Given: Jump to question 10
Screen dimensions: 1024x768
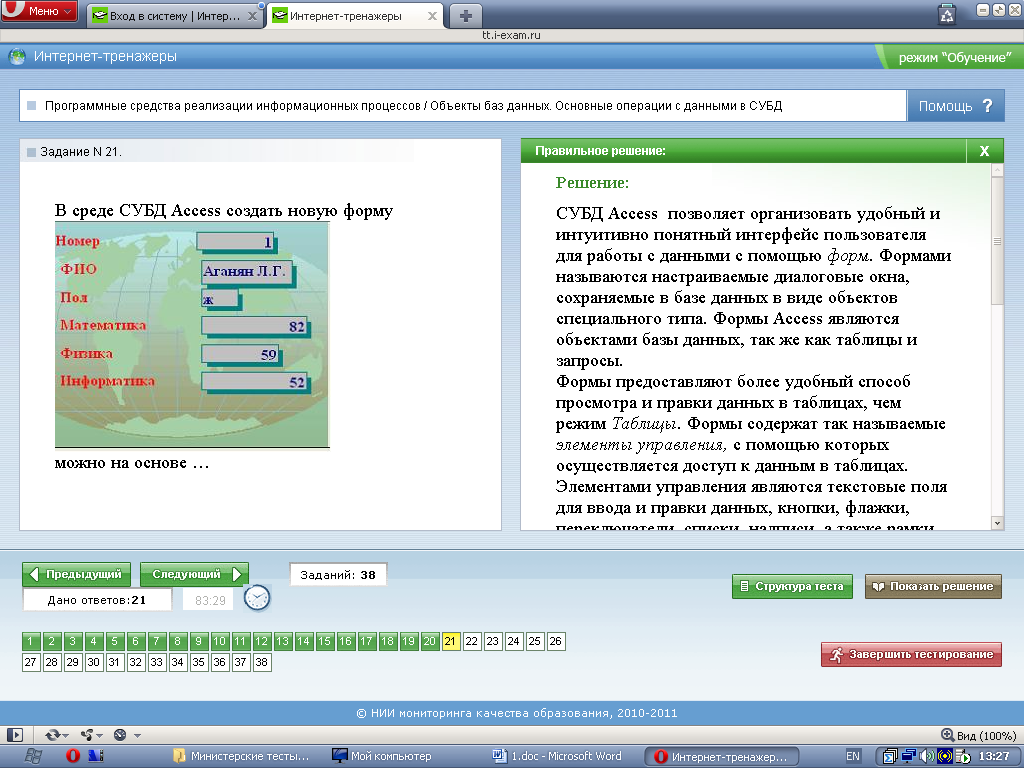Looking at the screenshot, I should coord(219,641).
